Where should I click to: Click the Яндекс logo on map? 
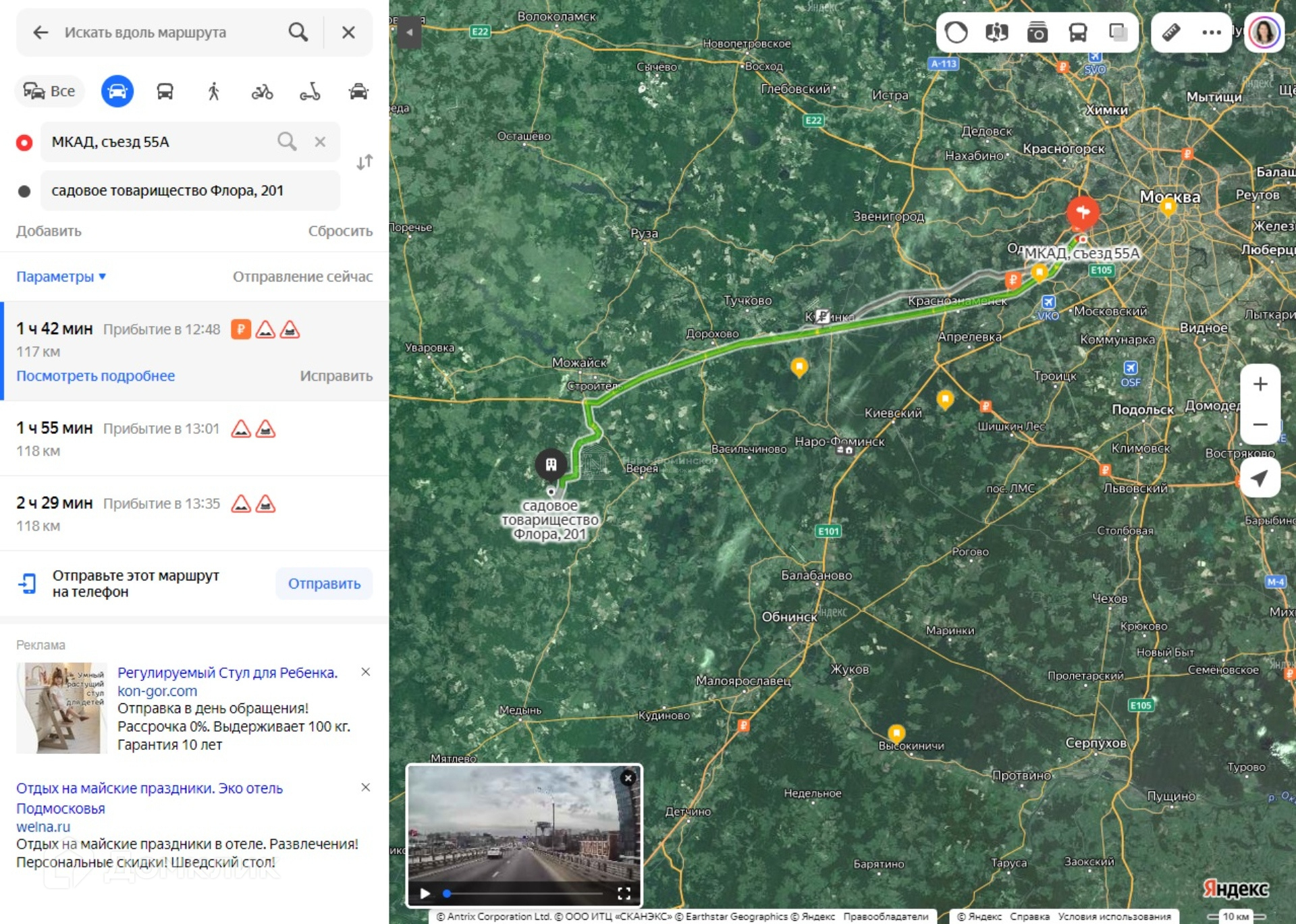point(1235,889)
